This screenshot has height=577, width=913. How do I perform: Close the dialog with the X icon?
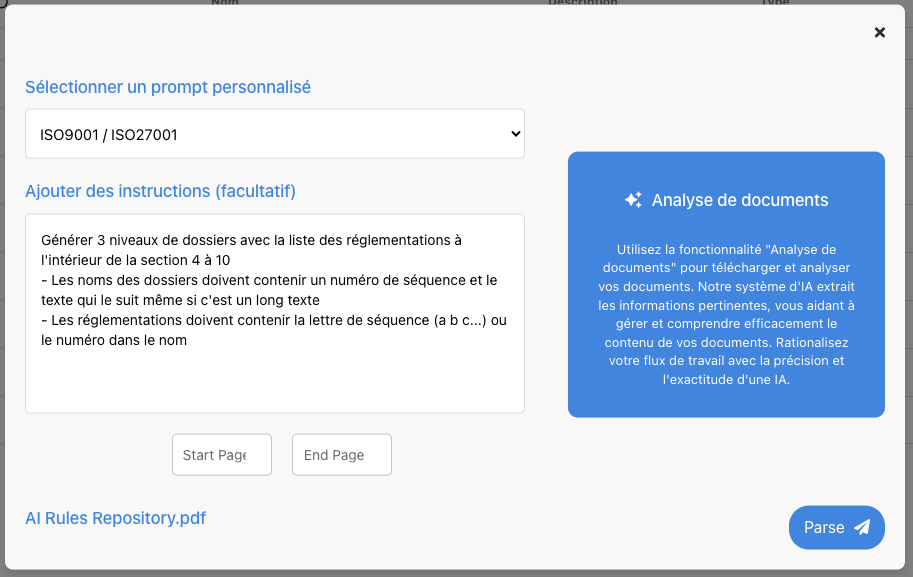(x=880, y=32)
